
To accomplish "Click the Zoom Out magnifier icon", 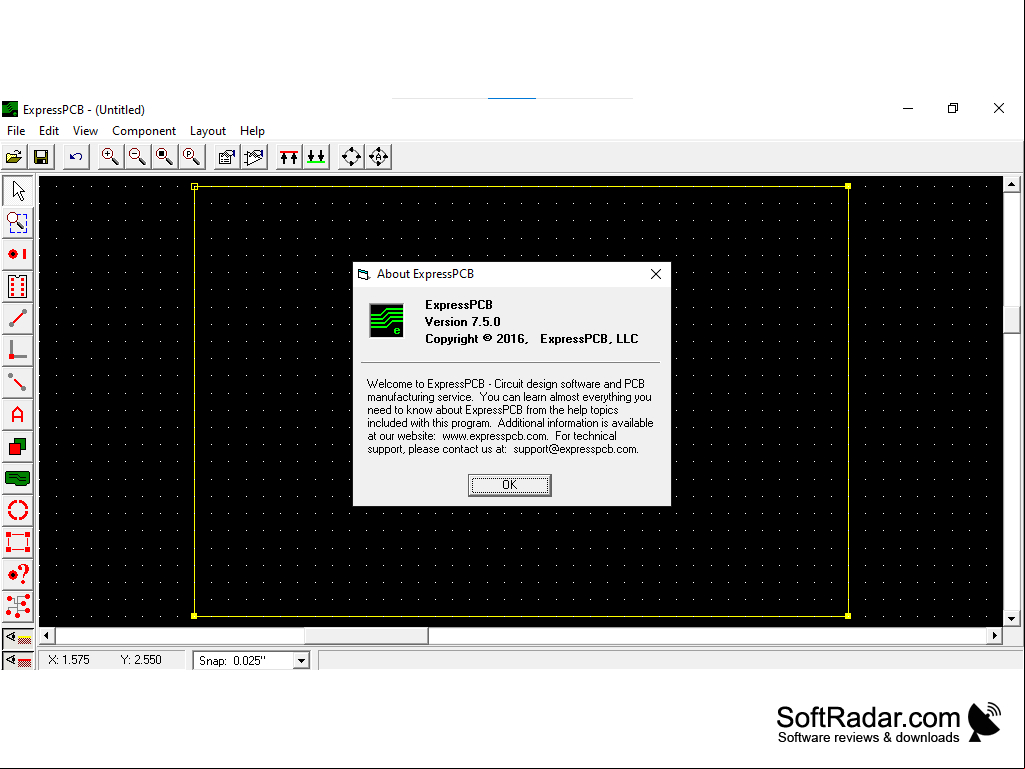I will pyautogui.click(x=137, y=157).
